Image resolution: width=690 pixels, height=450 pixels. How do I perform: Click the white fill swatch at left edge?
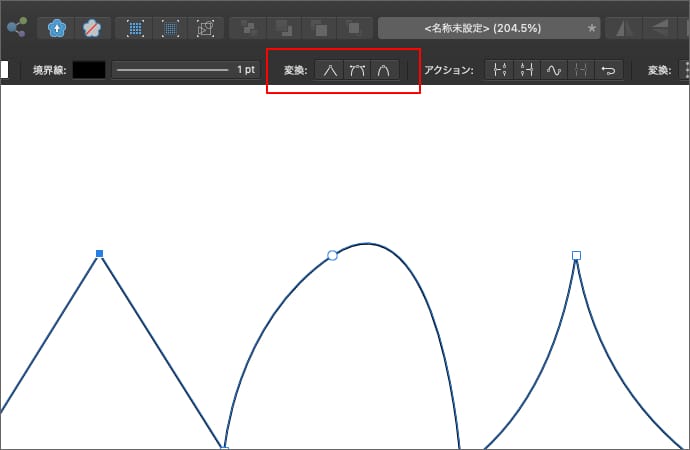tap(4, 70)
